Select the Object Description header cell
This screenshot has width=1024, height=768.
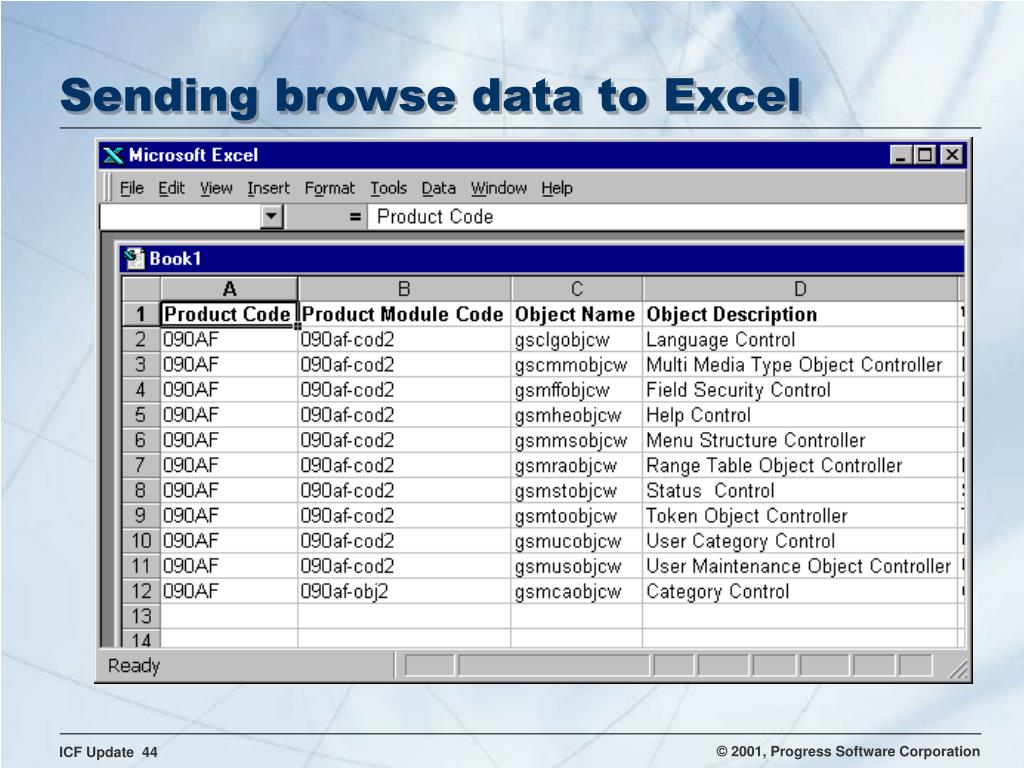pos(800,314)
